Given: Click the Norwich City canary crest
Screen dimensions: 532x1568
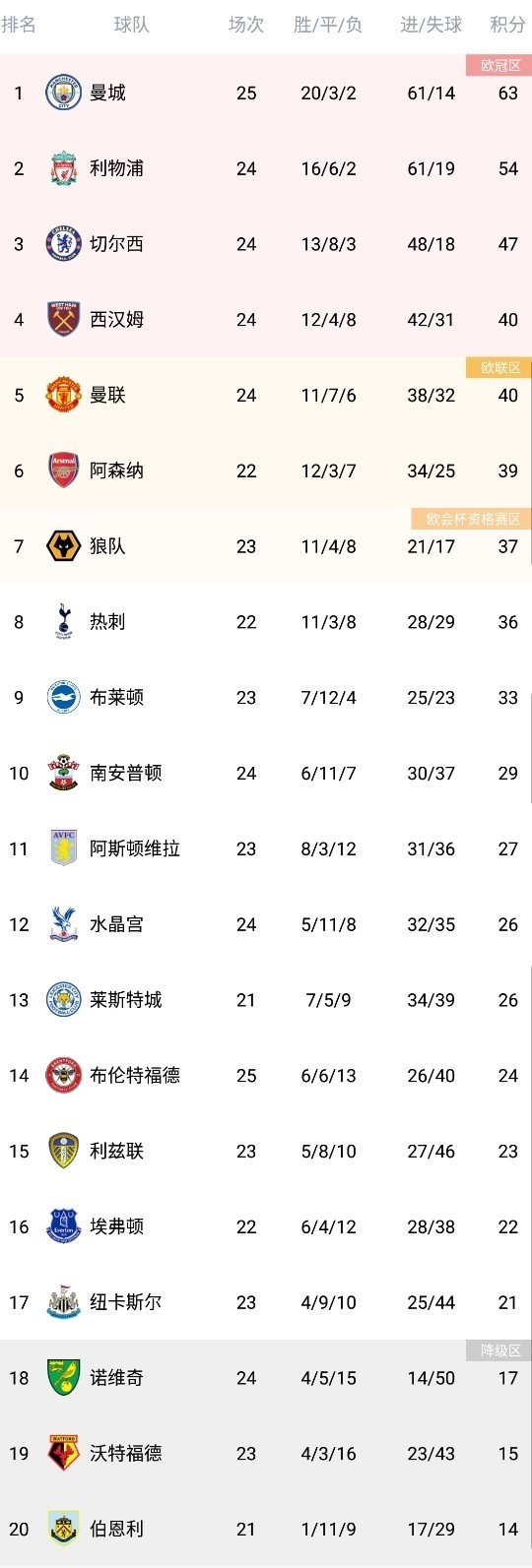Looking at the screenshot, I should click(64, 1378).
